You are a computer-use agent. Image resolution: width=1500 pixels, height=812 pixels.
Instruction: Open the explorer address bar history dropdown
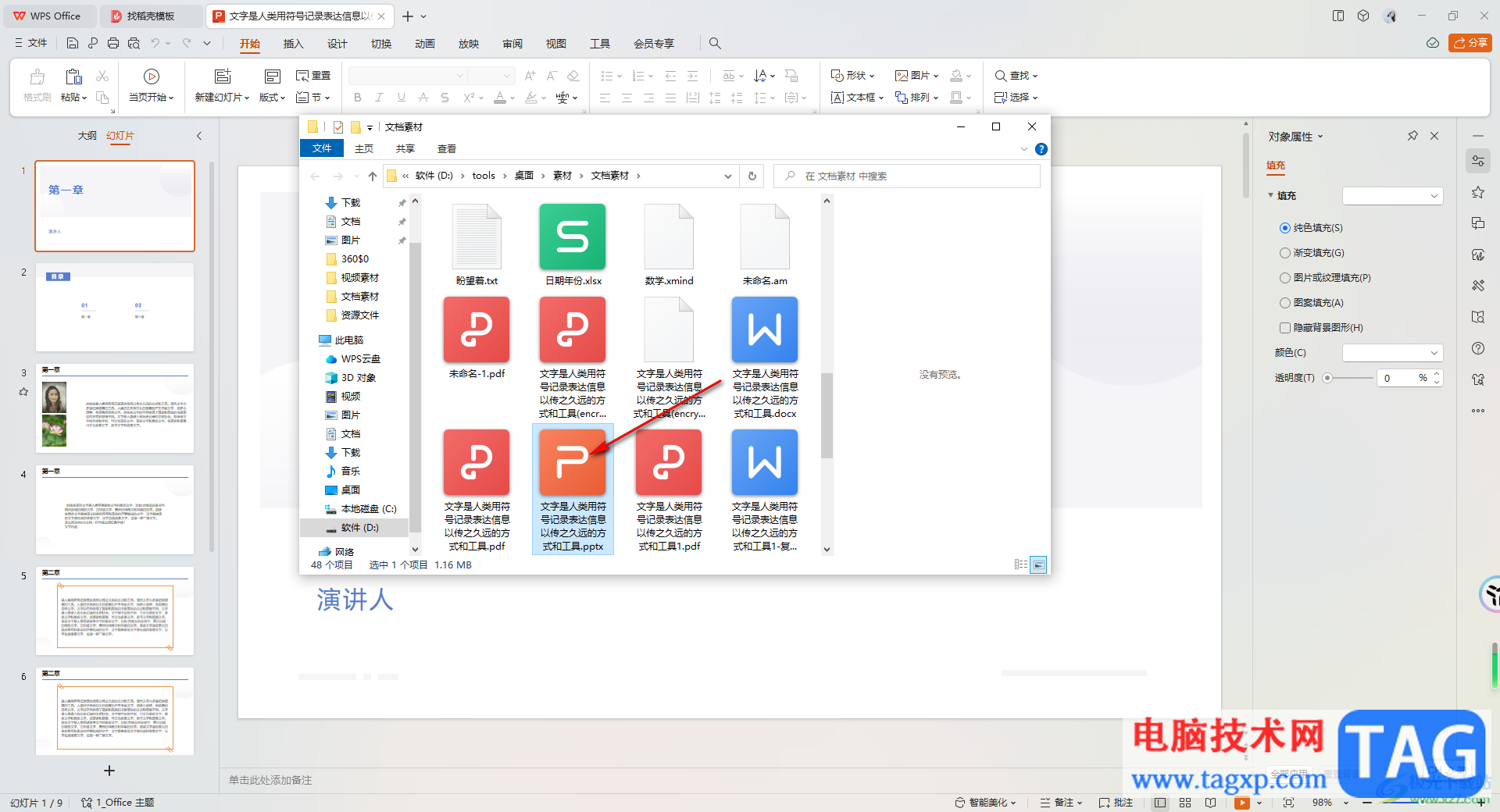(x=728, y=176)
